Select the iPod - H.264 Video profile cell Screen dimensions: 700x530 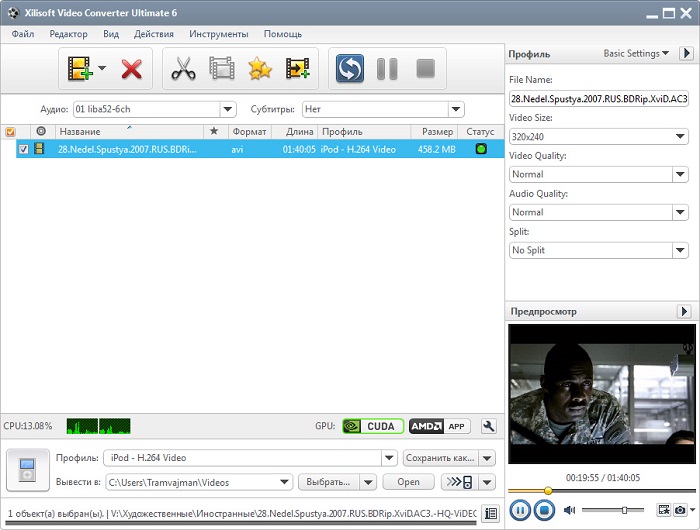358,150
